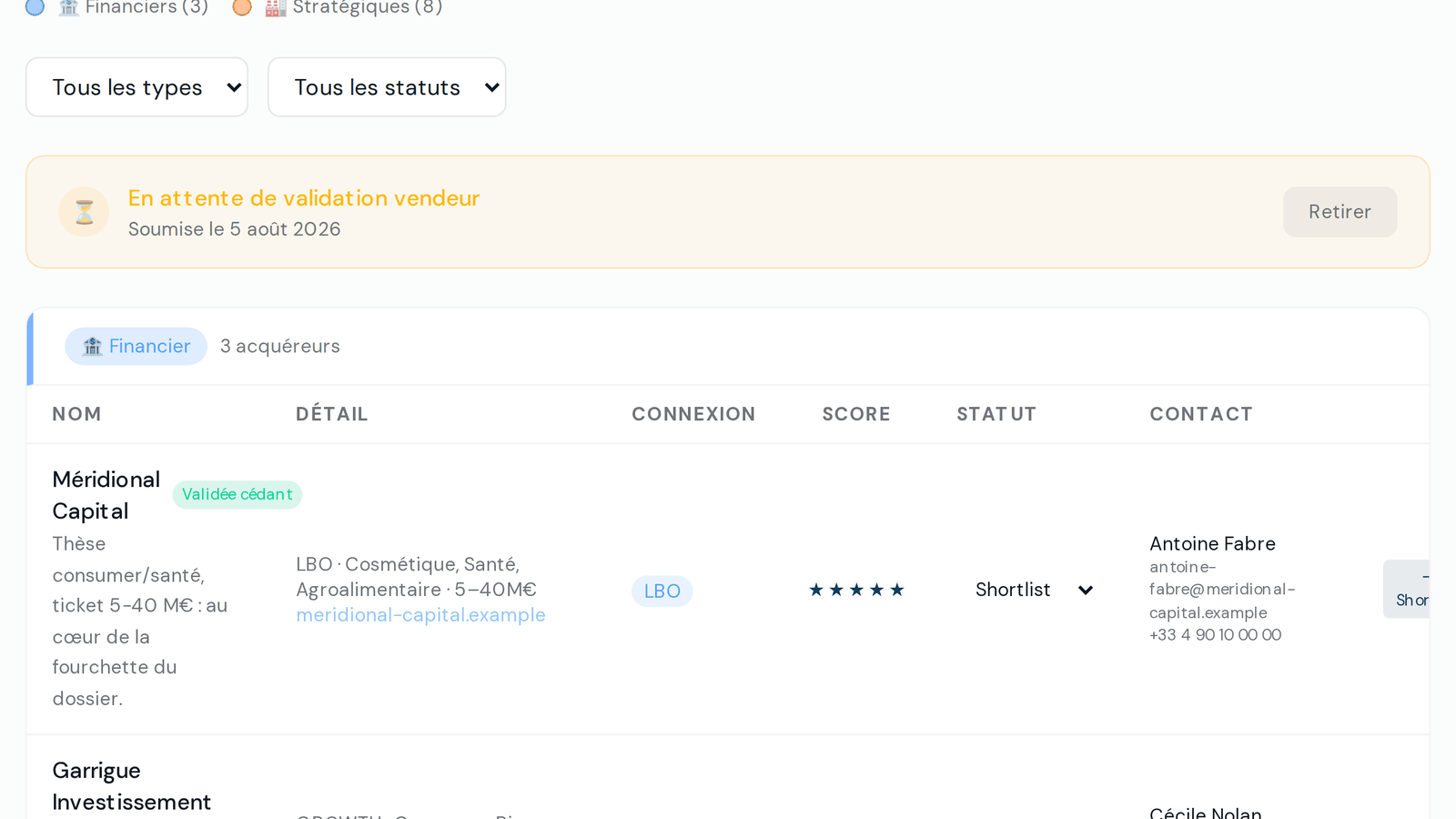Click the CONTACT column header
The width and height of the screenshot is (1456, 819).
(1201, 414)
